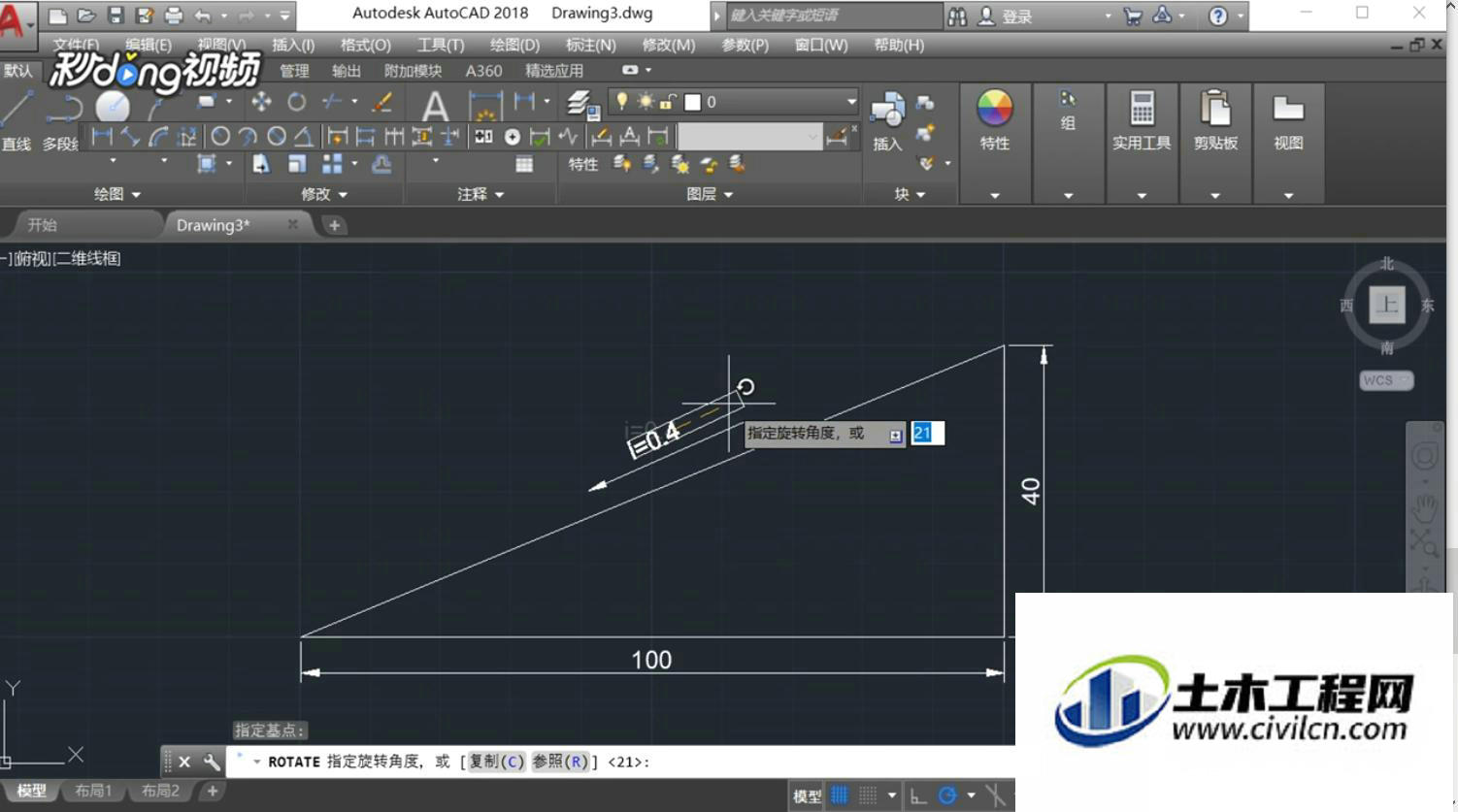
Task: Click the Open file folder icon
Action: tap(86, 16)
